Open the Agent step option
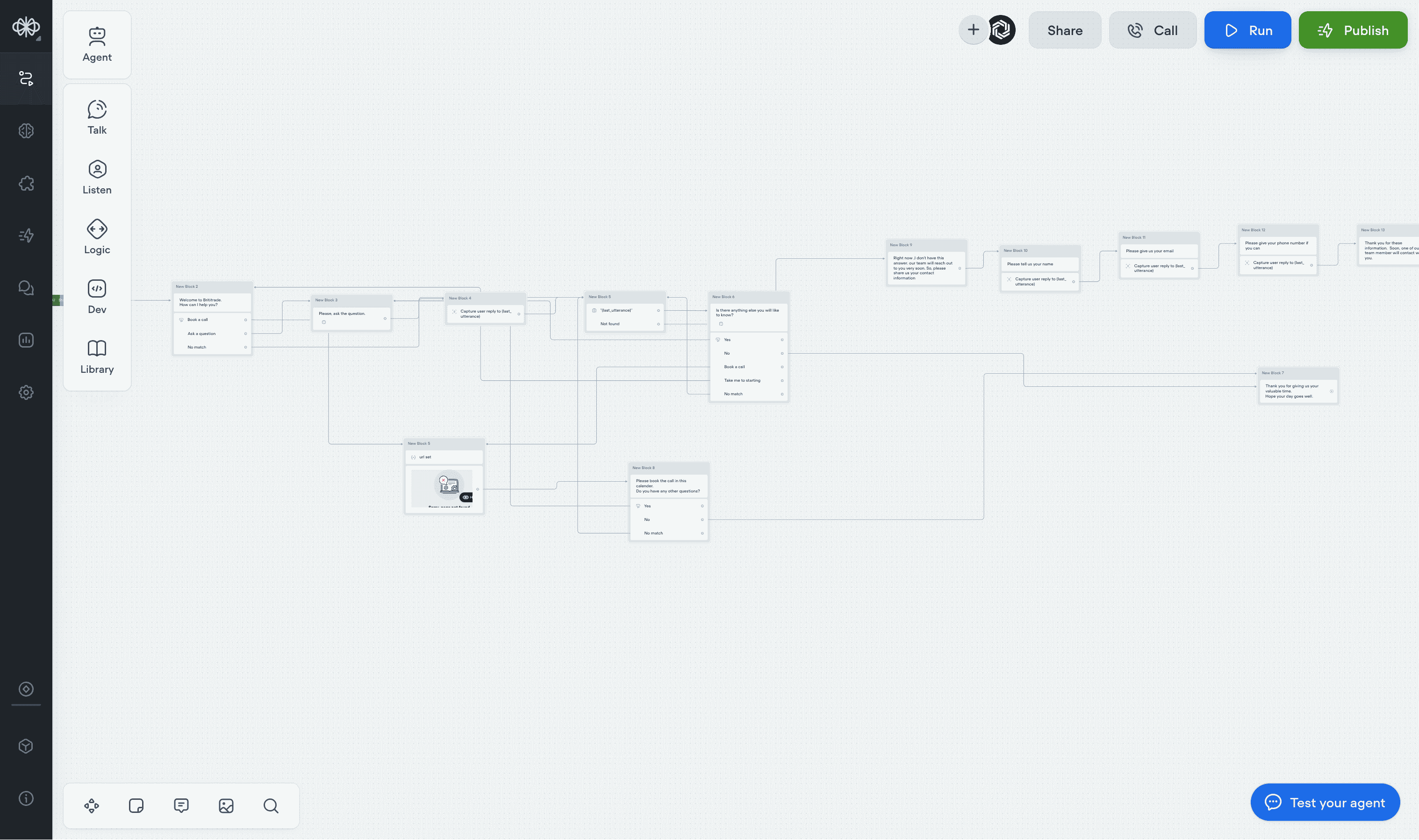 pos(97,45)
